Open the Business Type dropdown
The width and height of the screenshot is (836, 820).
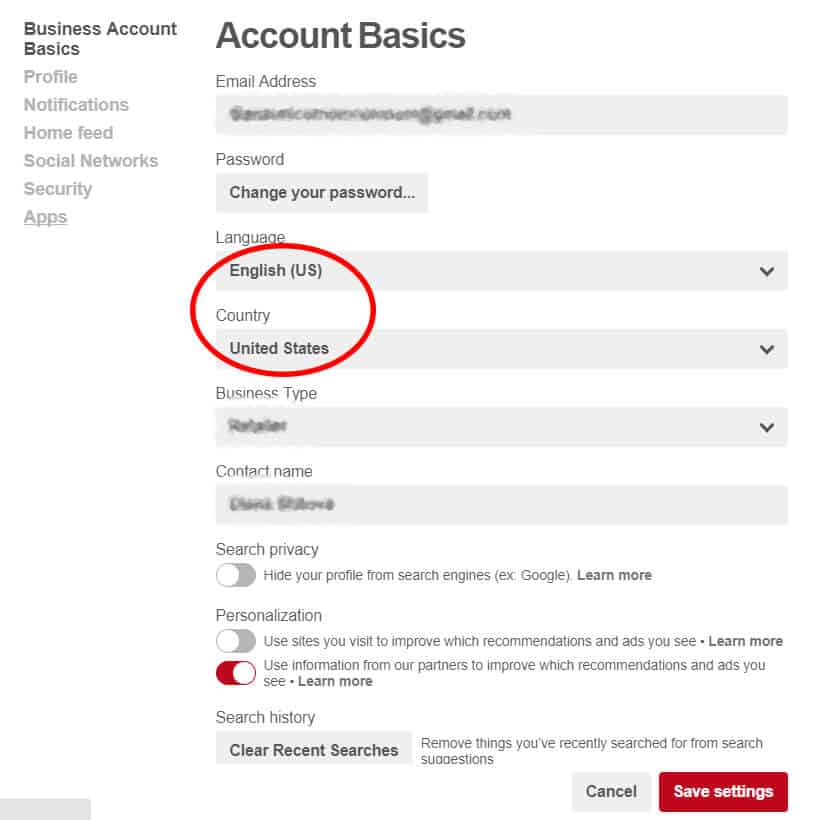(501, 427)
